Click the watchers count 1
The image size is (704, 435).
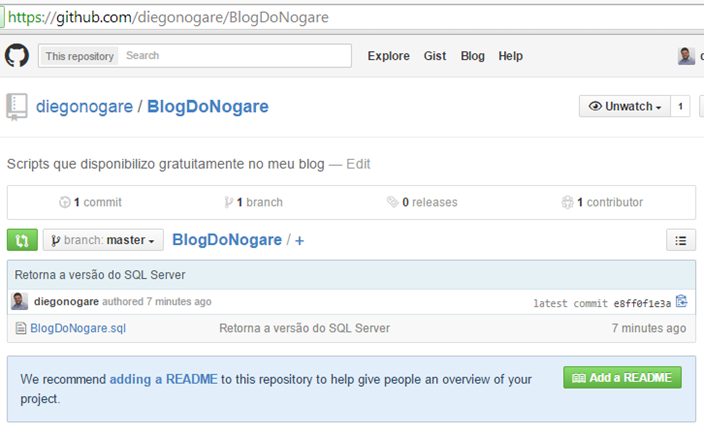(x=680, y=106)
